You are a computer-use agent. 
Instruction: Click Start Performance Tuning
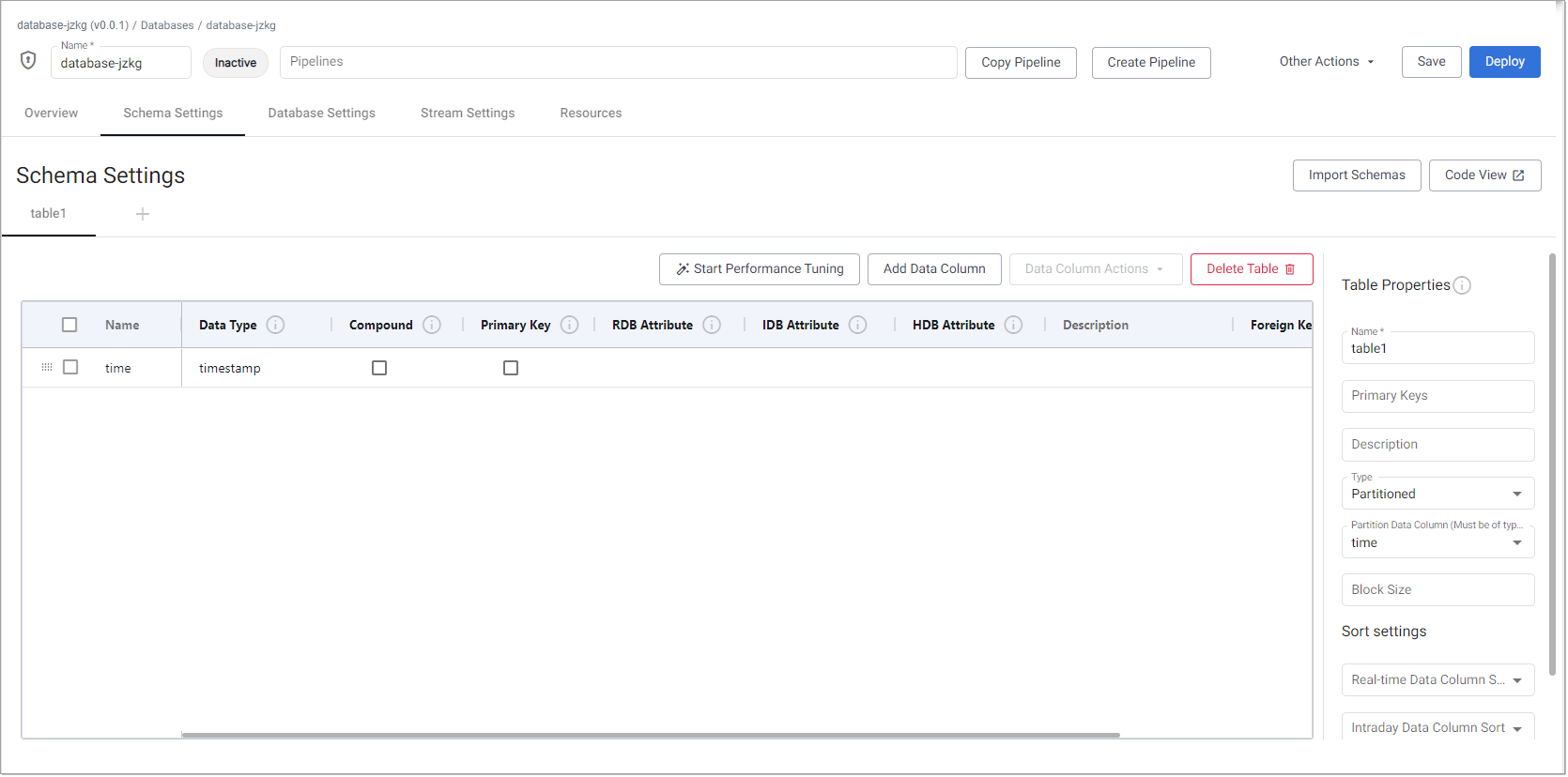759,269
